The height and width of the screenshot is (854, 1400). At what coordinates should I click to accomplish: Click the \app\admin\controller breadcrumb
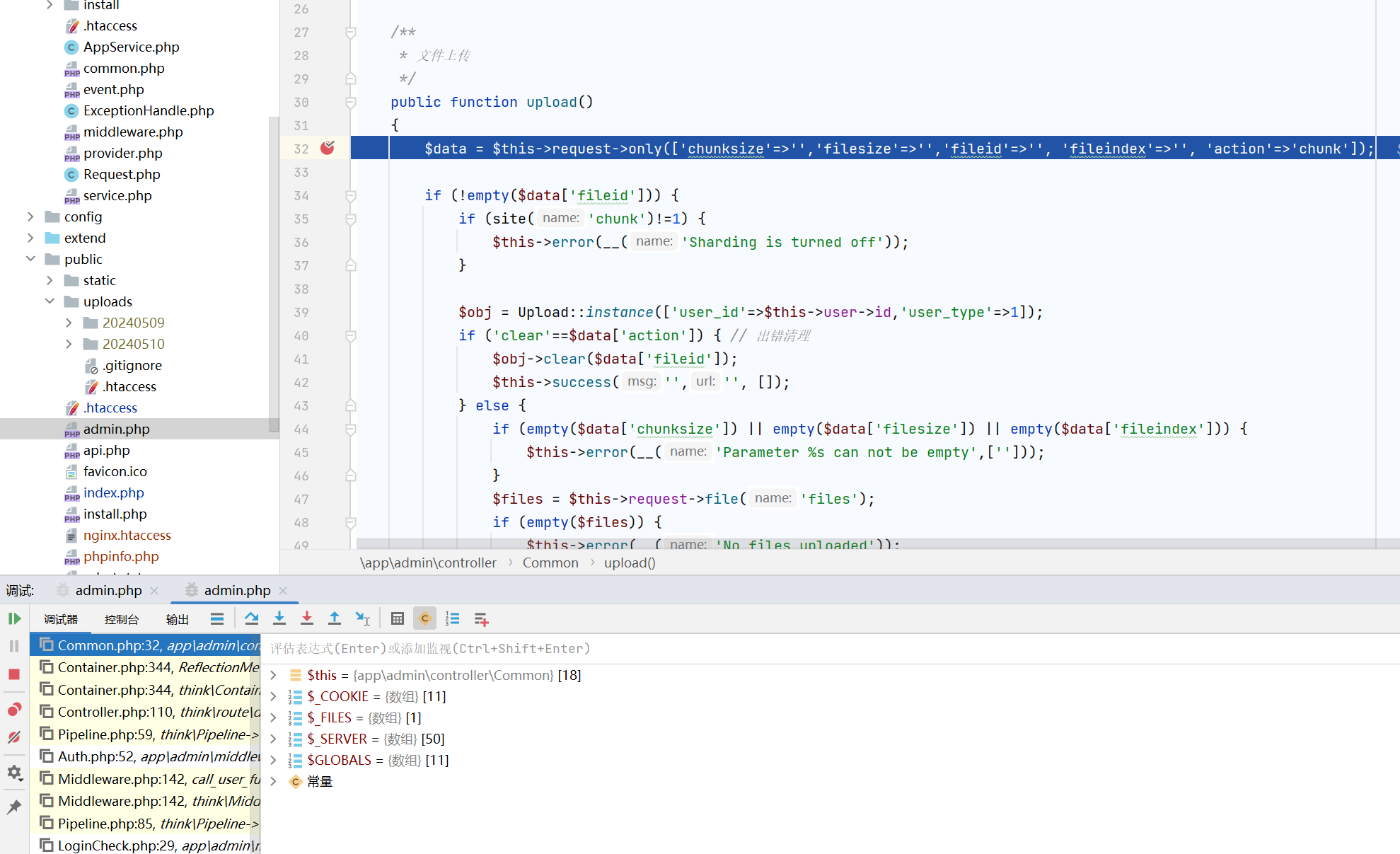tap(428, 562)
